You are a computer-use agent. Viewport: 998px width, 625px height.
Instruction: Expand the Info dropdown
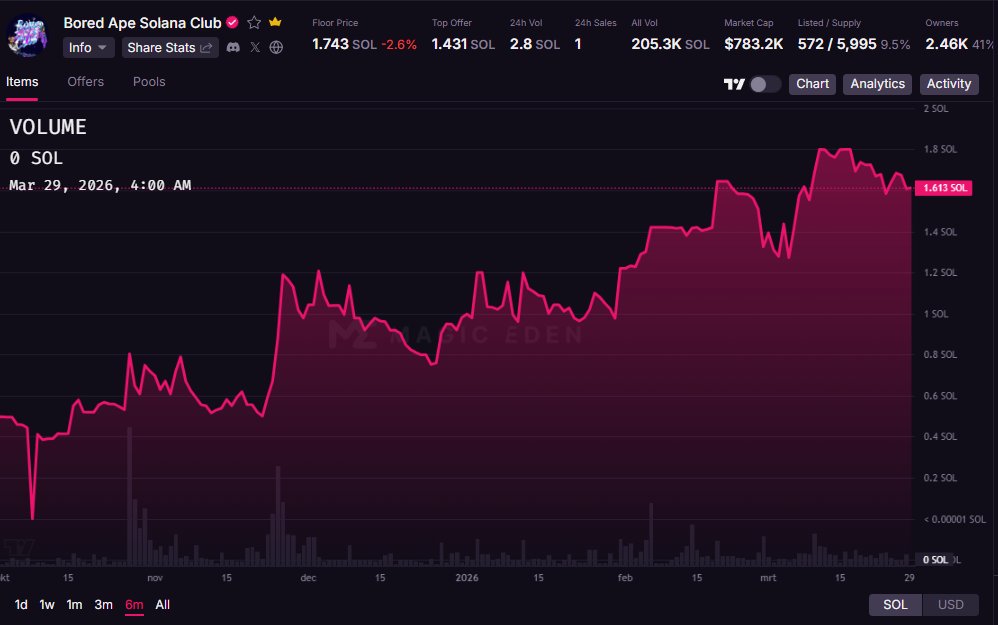(88, 48)
